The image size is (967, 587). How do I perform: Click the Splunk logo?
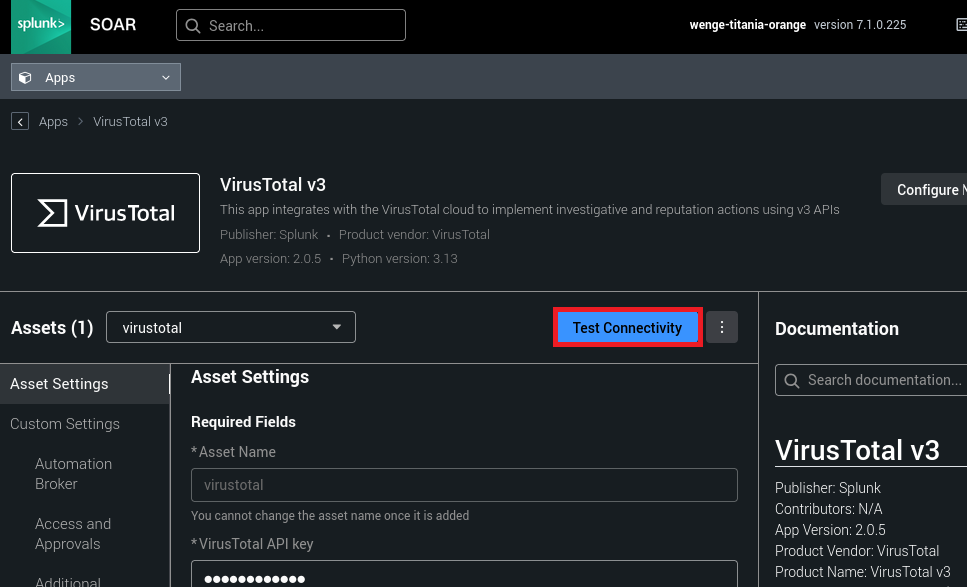point(41,26)
